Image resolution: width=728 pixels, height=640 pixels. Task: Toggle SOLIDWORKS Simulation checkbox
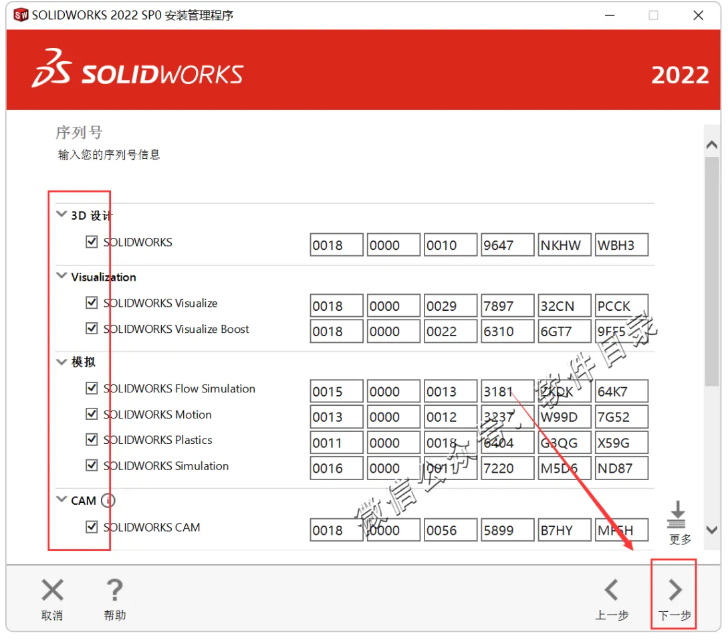click(91, 465)
